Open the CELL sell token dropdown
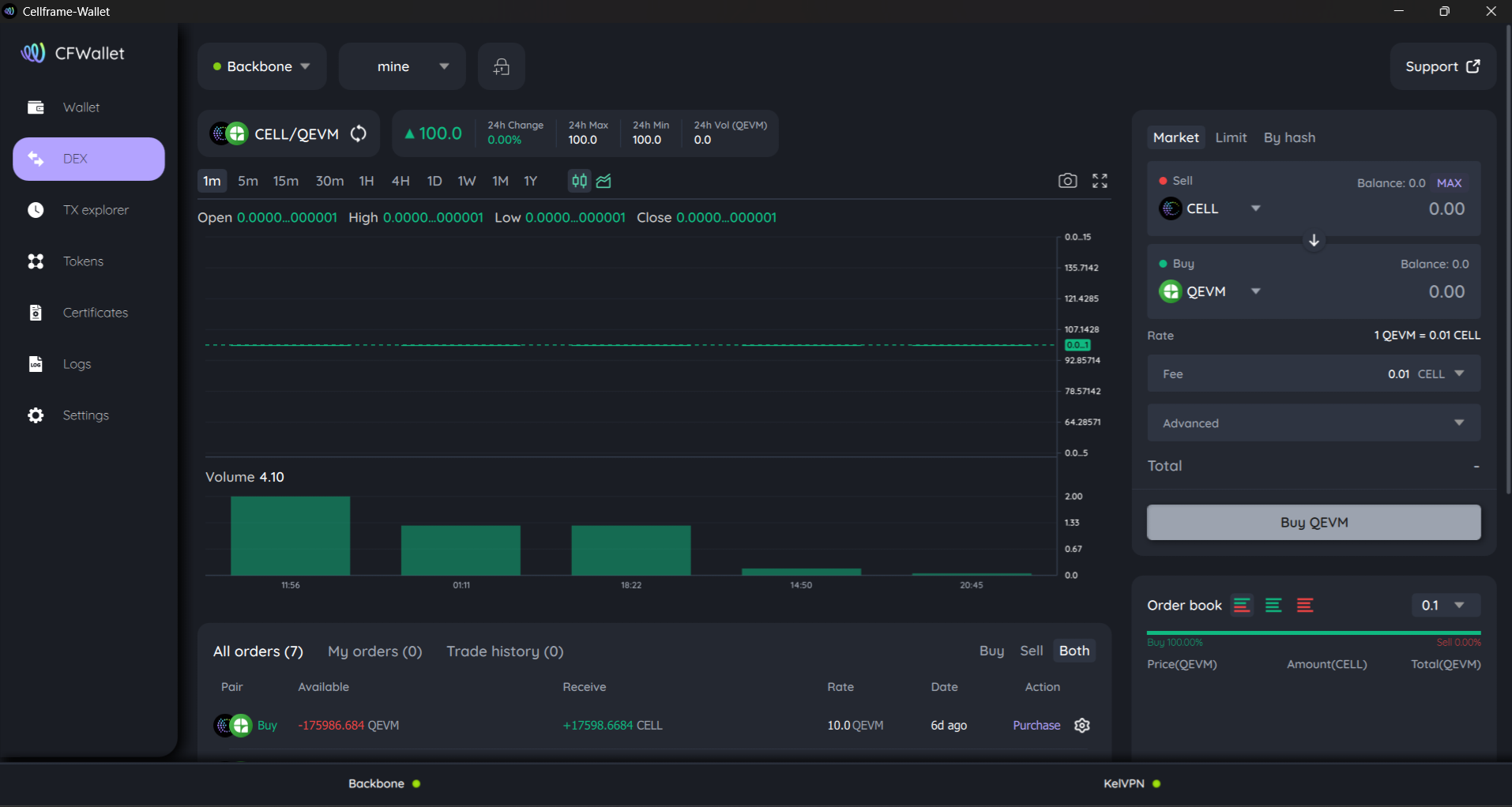 pyautogui.click(x=1209, y=208)
